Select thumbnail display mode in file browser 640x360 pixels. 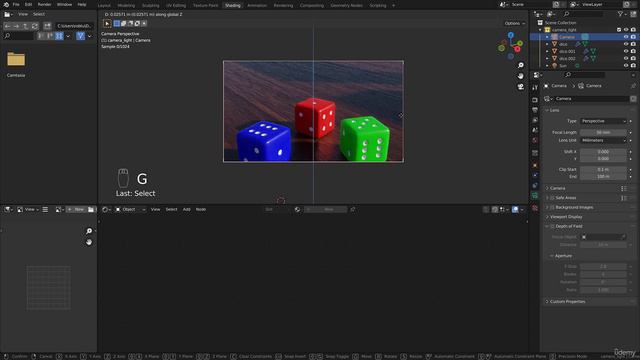[x=59, y=36]
